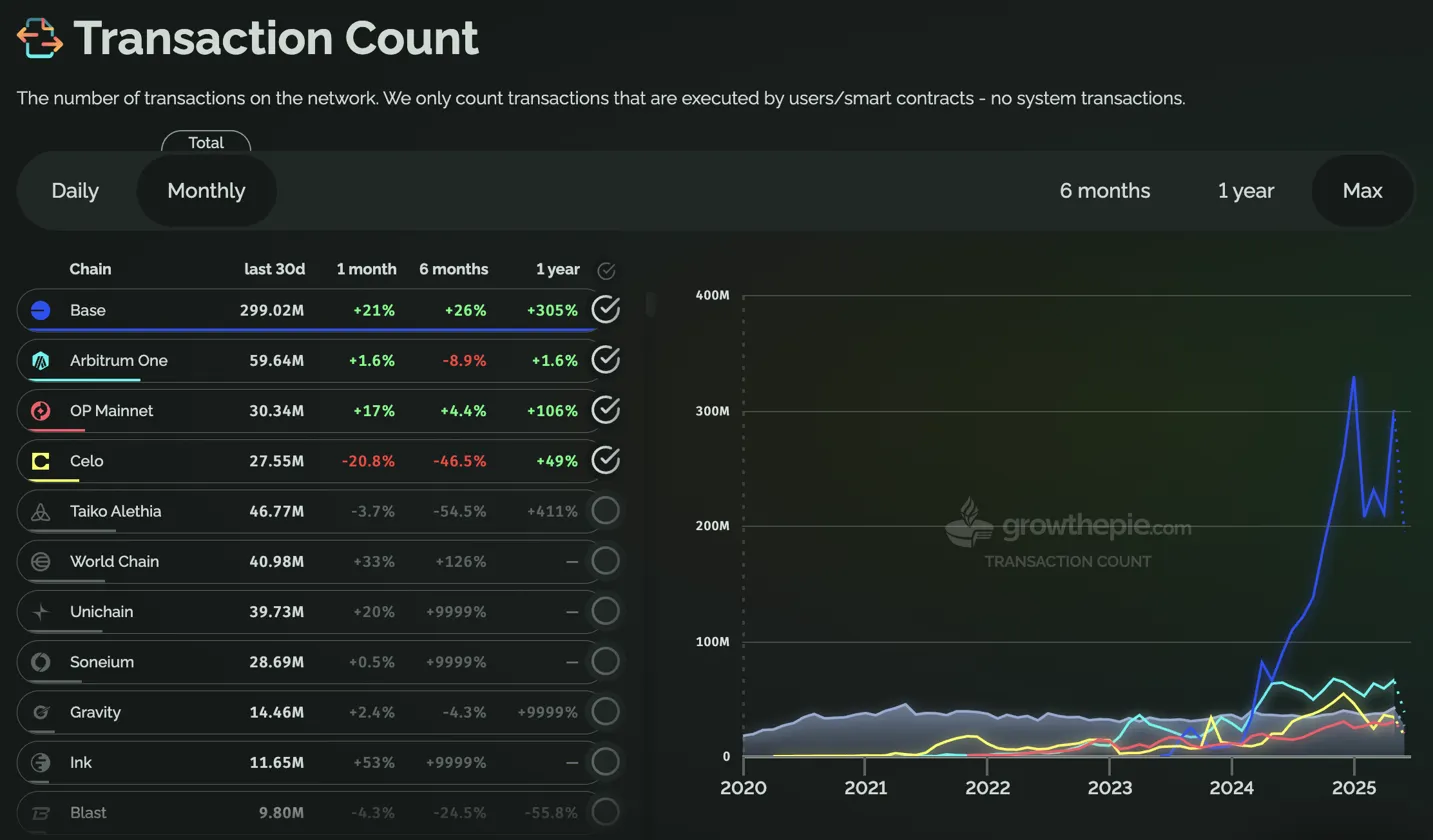
Task: Enable the Gravity selection circle
Action: tap(606, 712)
